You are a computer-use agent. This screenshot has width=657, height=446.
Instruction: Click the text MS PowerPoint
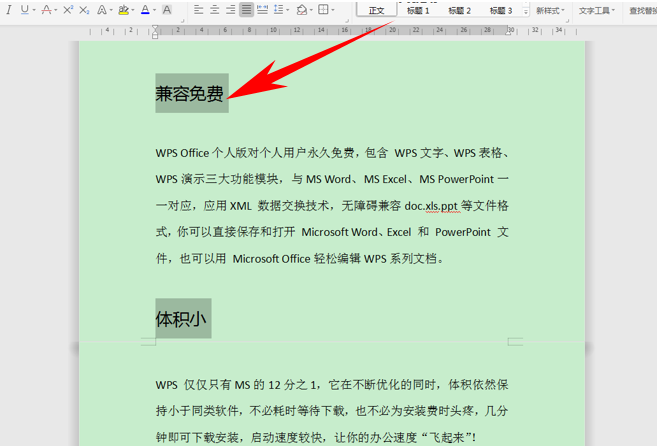pyautogui.click(x=456, y=179)
